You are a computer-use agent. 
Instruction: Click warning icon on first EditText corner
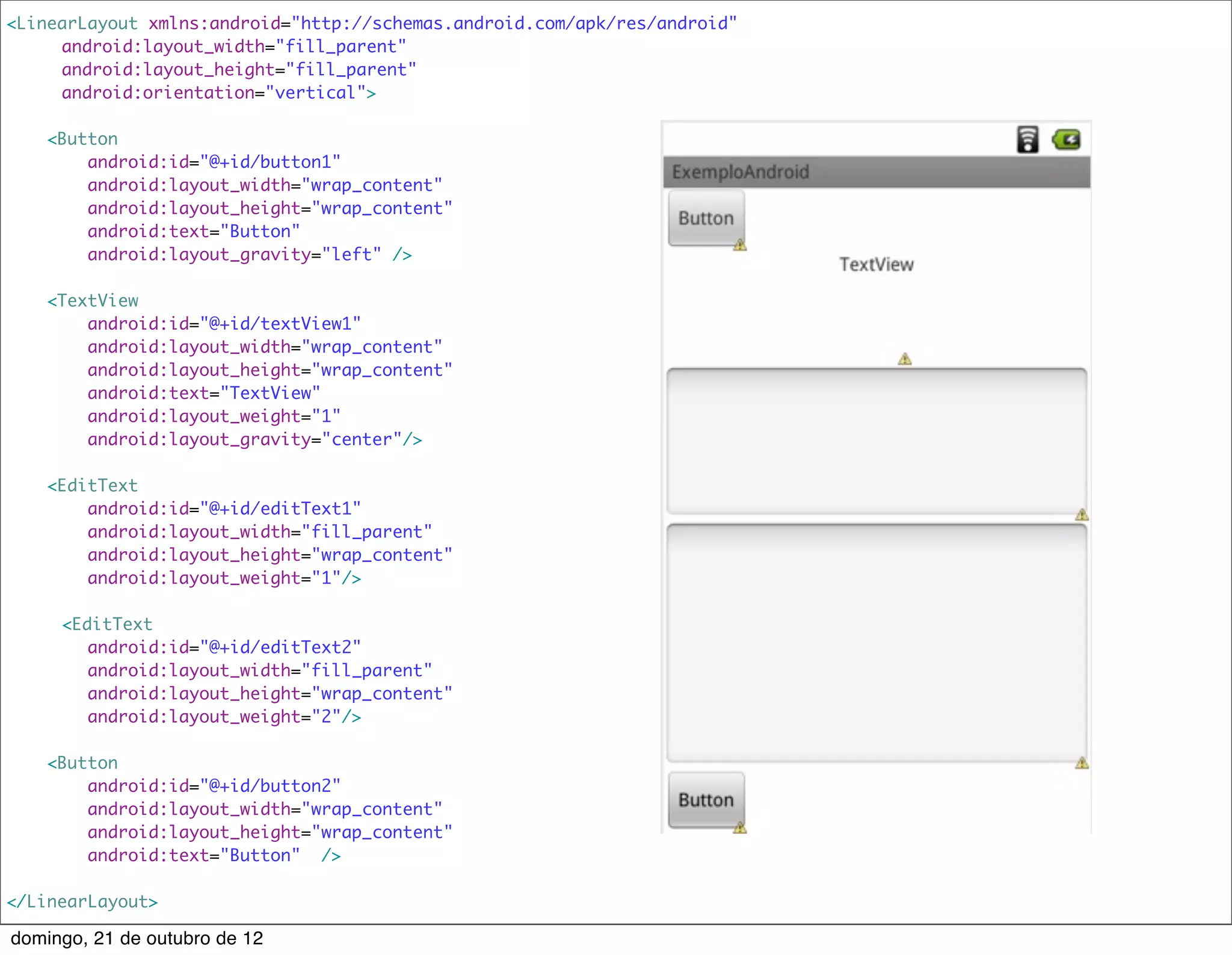tap(1082, 515)
